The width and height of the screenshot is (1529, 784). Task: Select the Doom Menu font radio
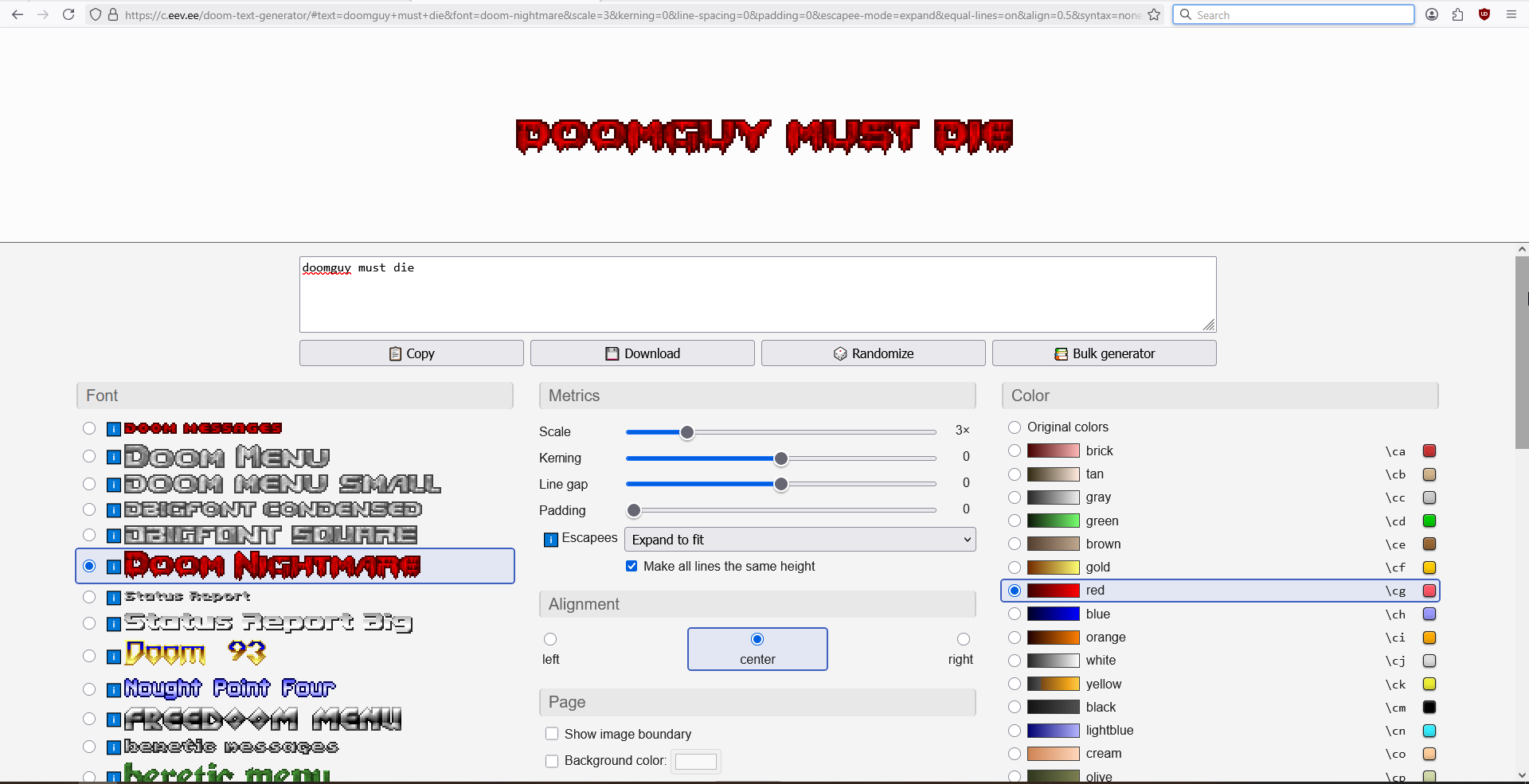[89, 456]
